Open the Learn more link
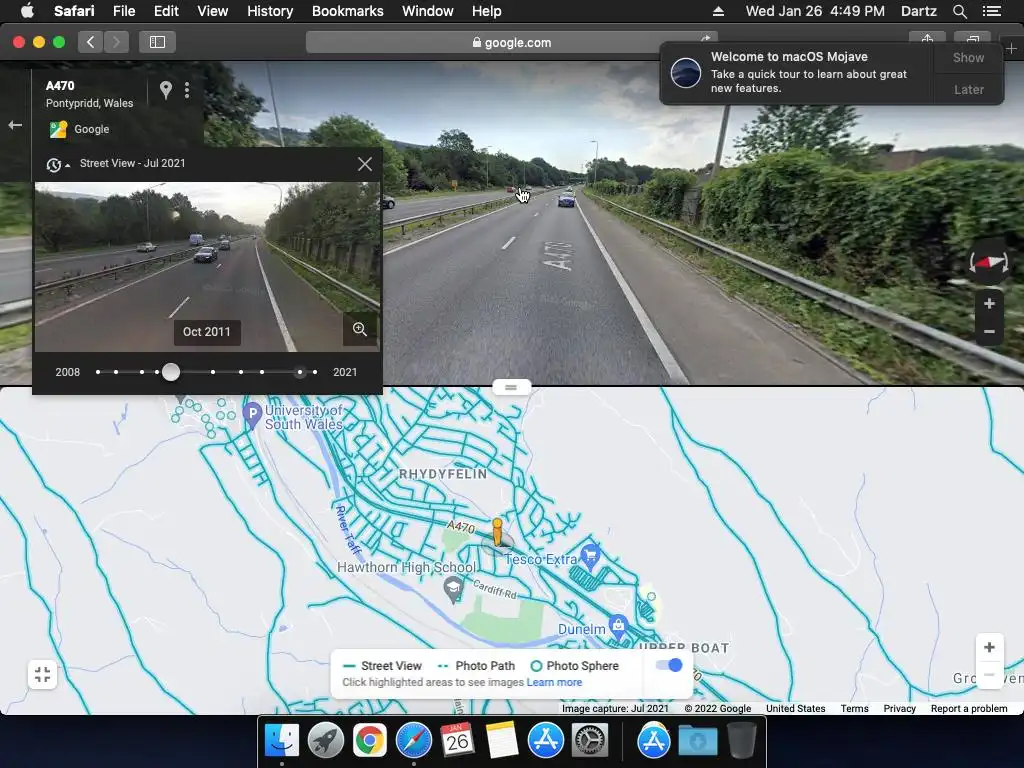Image resolution: width=1024 pixels, height=768 pixels. 554,682
